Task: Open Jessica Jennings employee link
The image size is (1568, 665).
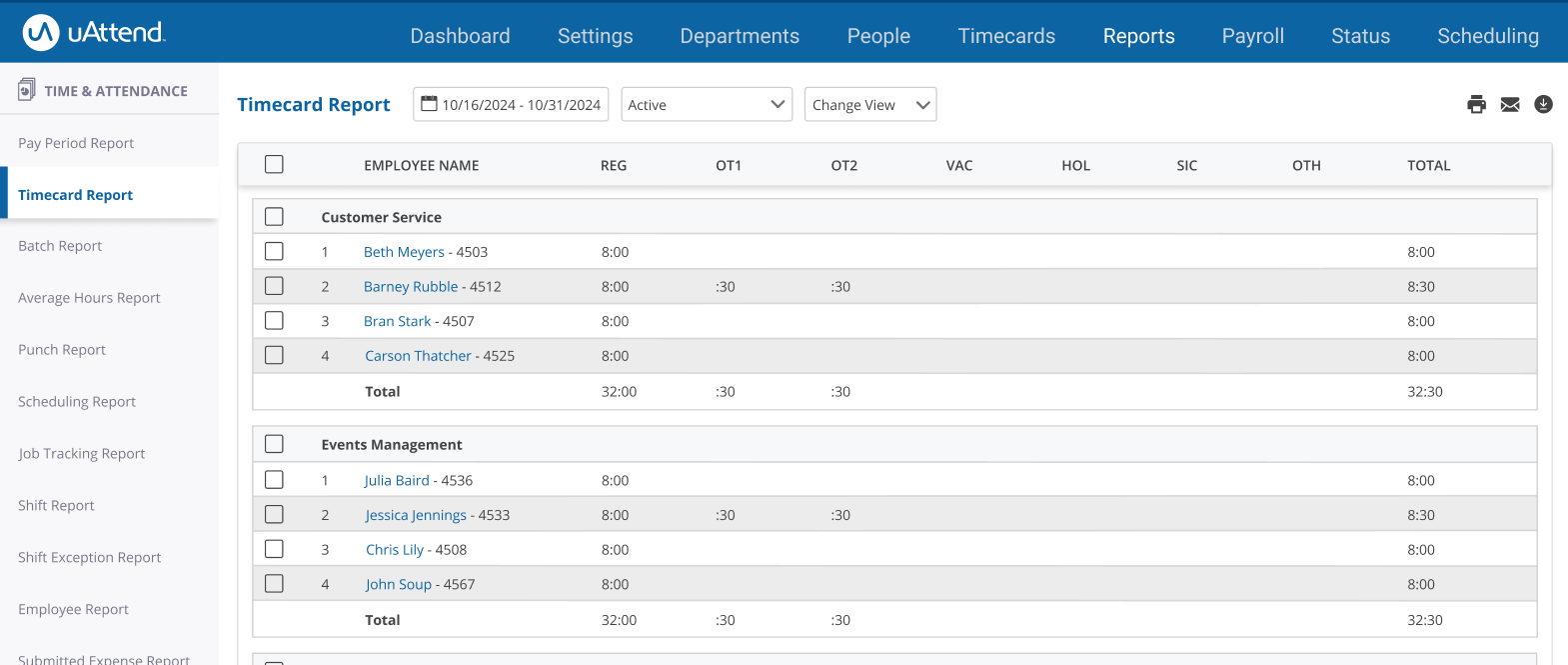Action: click(416, 515)
